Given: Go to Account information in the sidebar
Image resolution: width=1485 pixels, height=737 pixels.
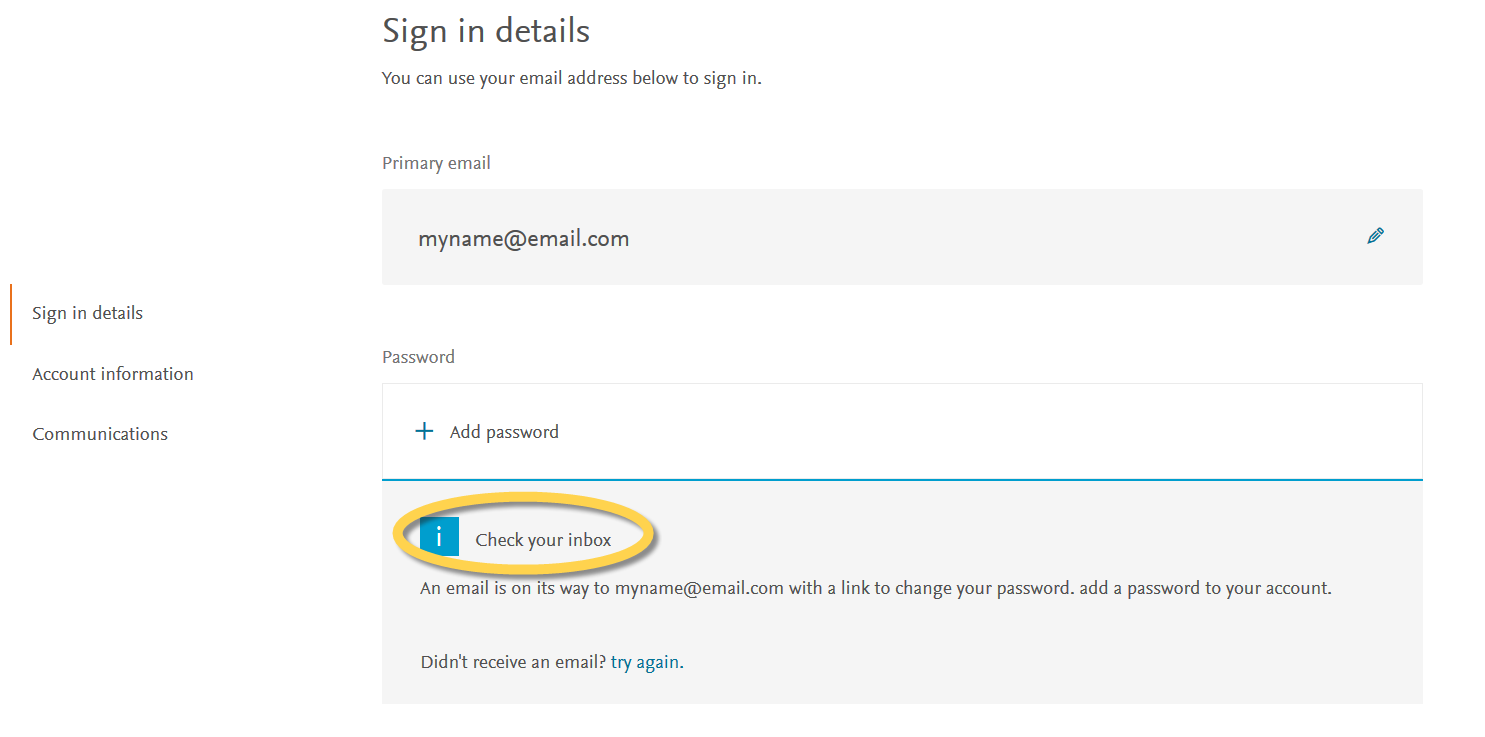Looking at the screenshot, I should (113, 374).
